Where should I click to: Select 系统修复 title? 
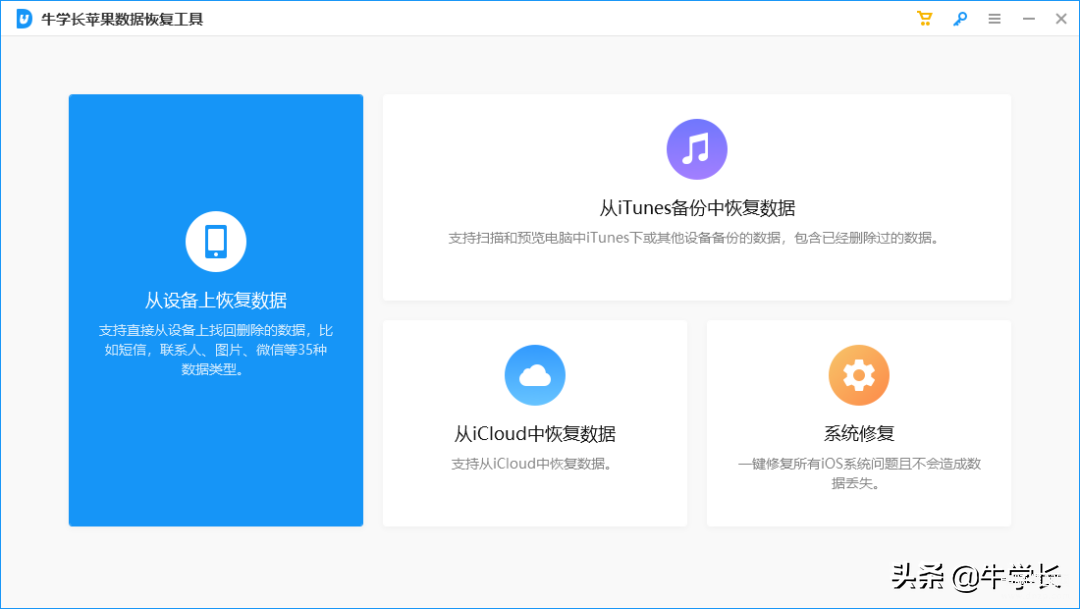point(859,433)
